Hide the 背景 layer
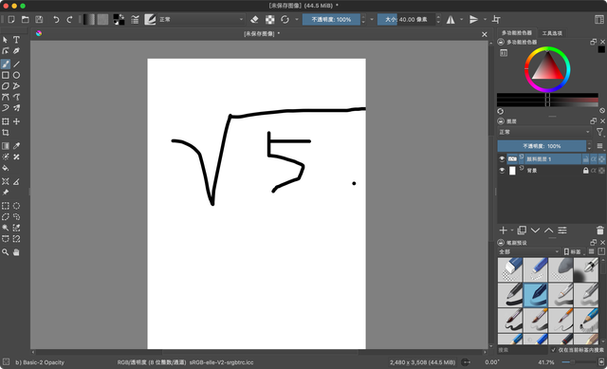 (x=502, y=170)
